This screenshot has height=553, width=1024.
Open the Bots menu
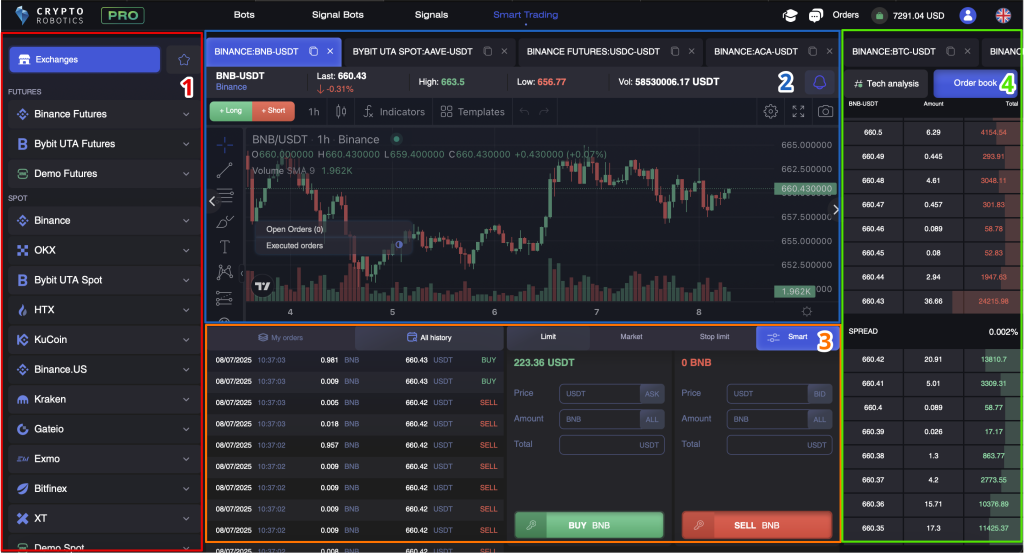(244, 14)
